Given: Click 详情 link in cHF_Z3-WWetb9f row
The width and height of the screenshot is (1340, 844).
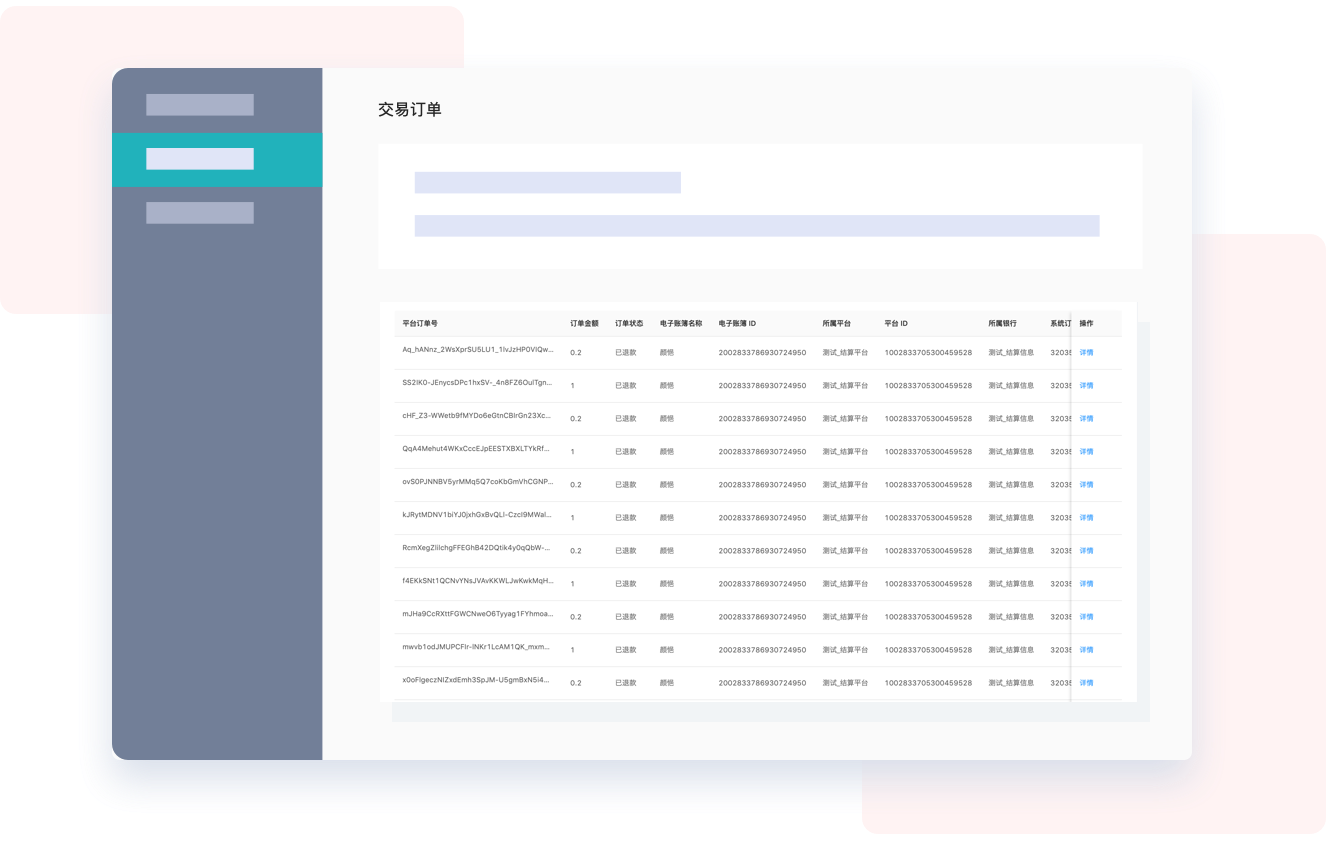Looking at the screenshot, I should coord(1086,418).
